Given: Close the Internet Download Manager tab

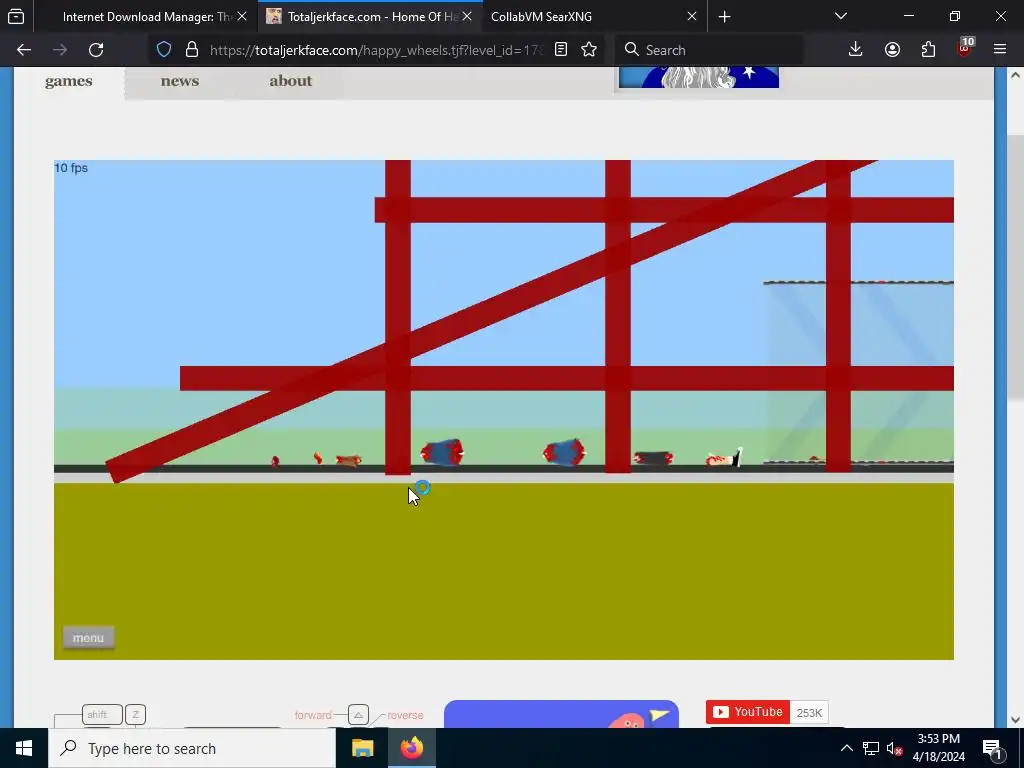Looking at the screenshot, I should pyautogui.click(x=242, y=16).
